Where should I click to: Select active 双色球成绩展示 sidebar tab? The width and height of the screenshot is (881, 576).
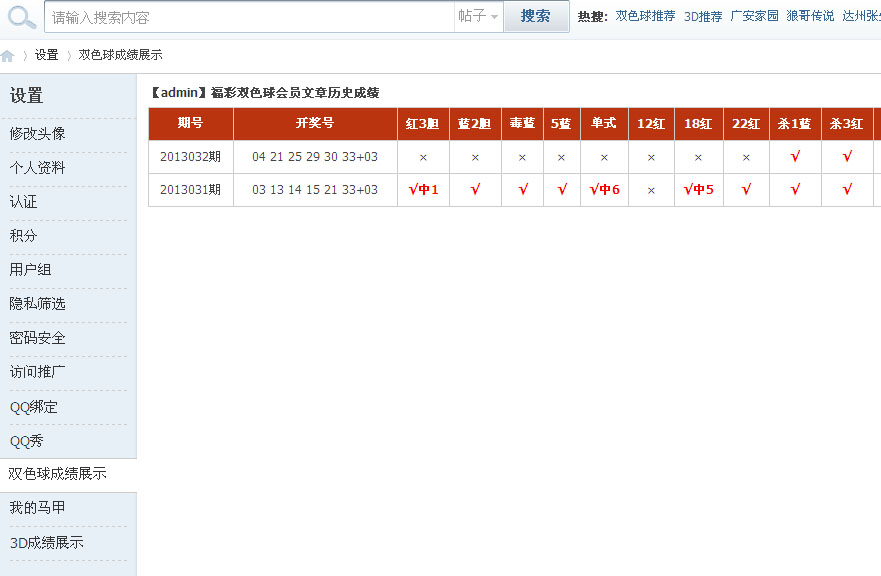coord(68,474)
